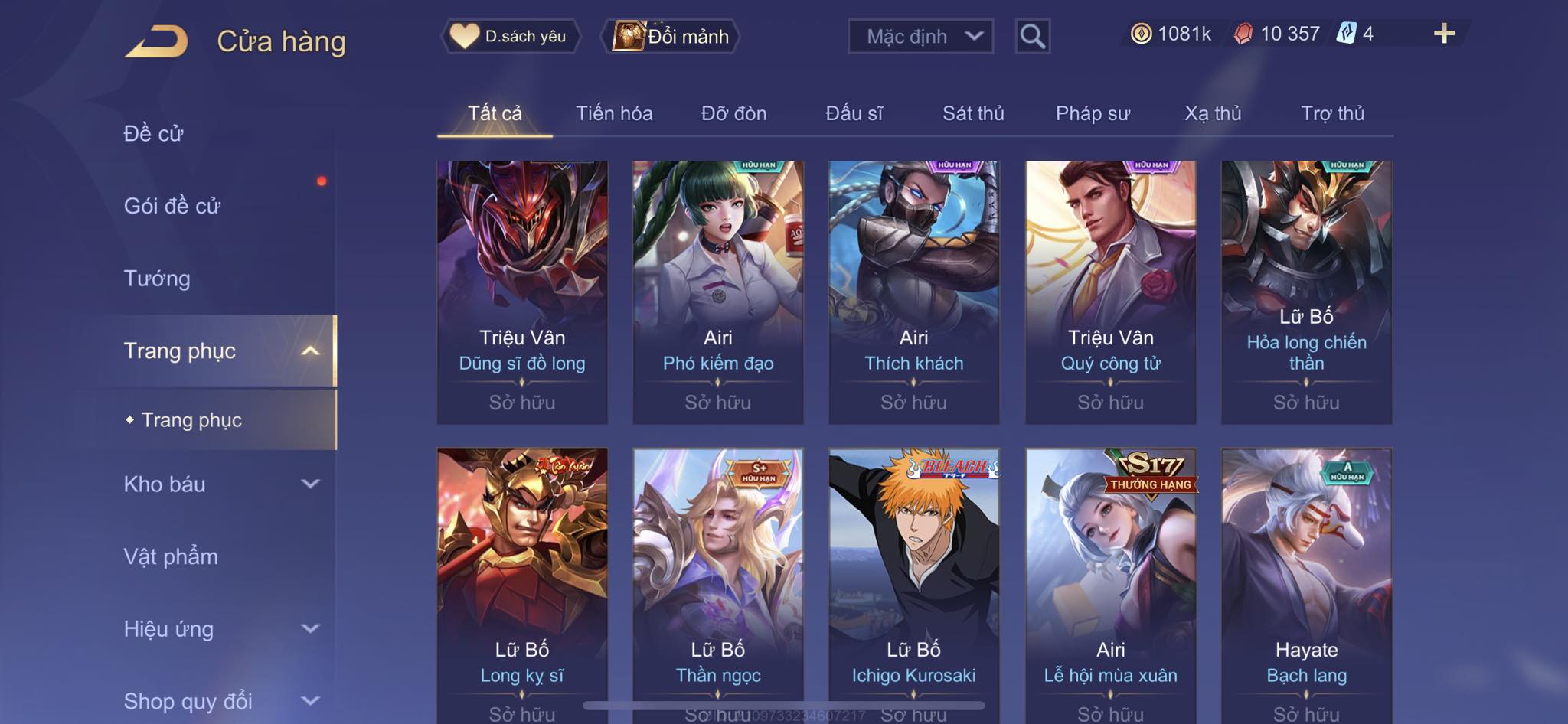Switch to the Sát thủ tab
The height and width of the screenshot is (724, 1568).
tap(973, 113)
